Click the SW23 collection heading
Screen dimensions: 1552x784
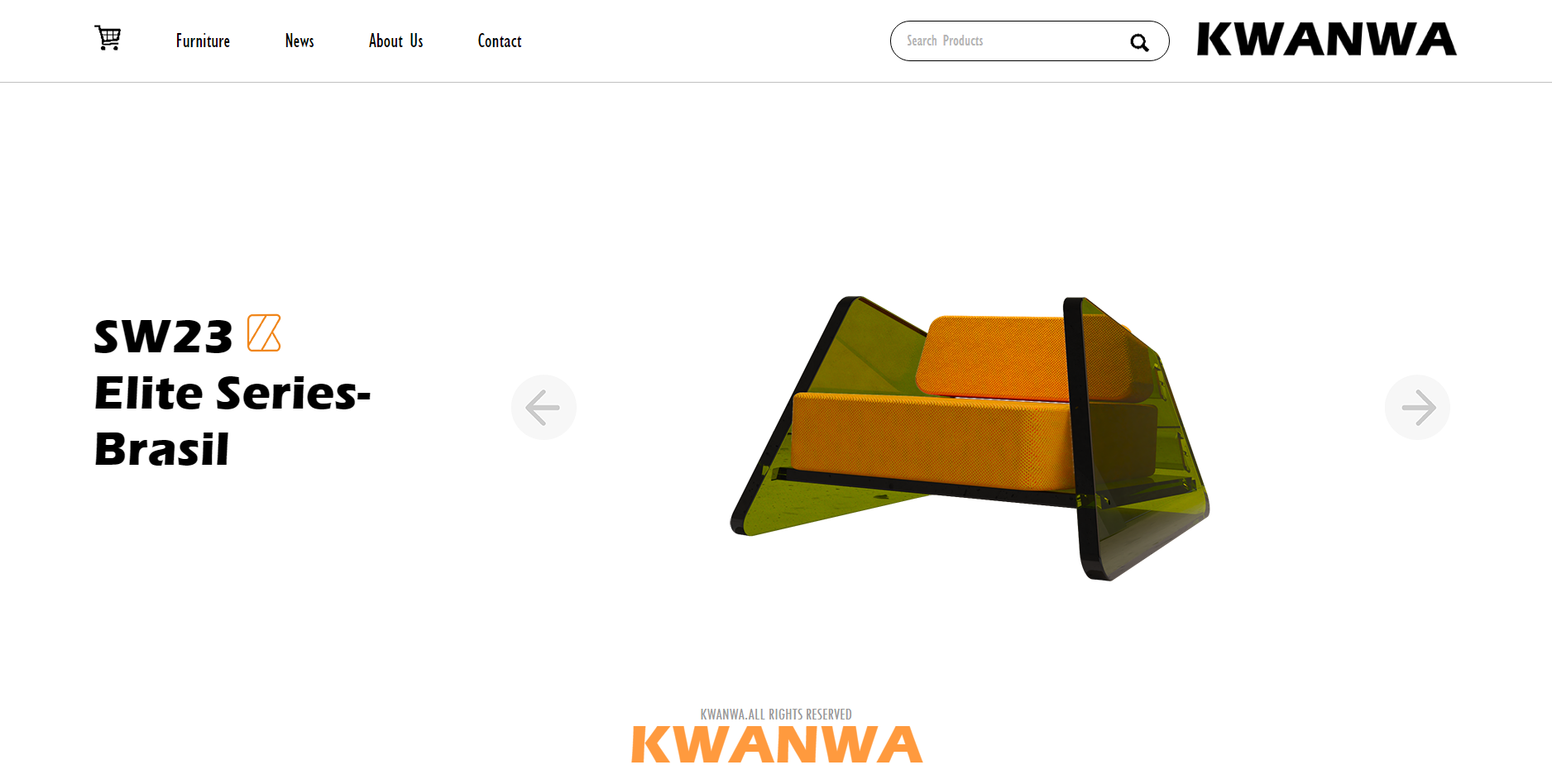(x=164, y=337)
